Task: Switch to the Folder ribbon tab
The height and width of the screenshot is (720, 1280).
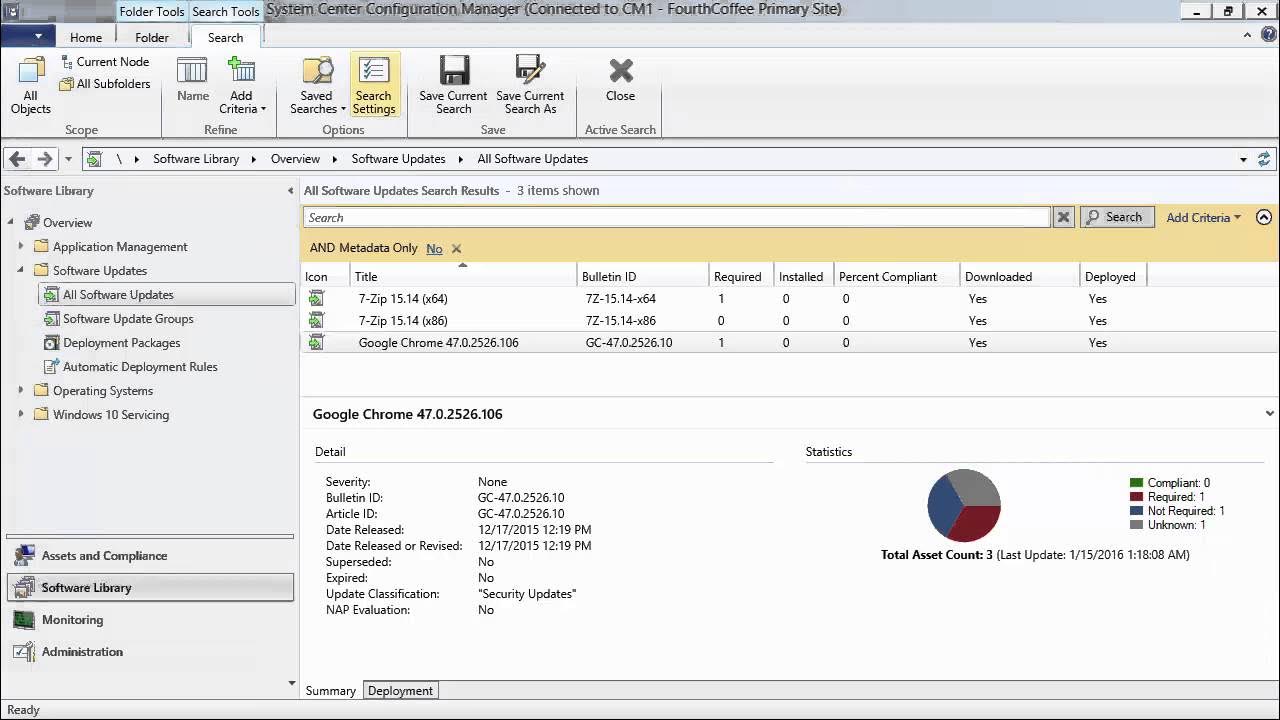Action: coord(152,37)
